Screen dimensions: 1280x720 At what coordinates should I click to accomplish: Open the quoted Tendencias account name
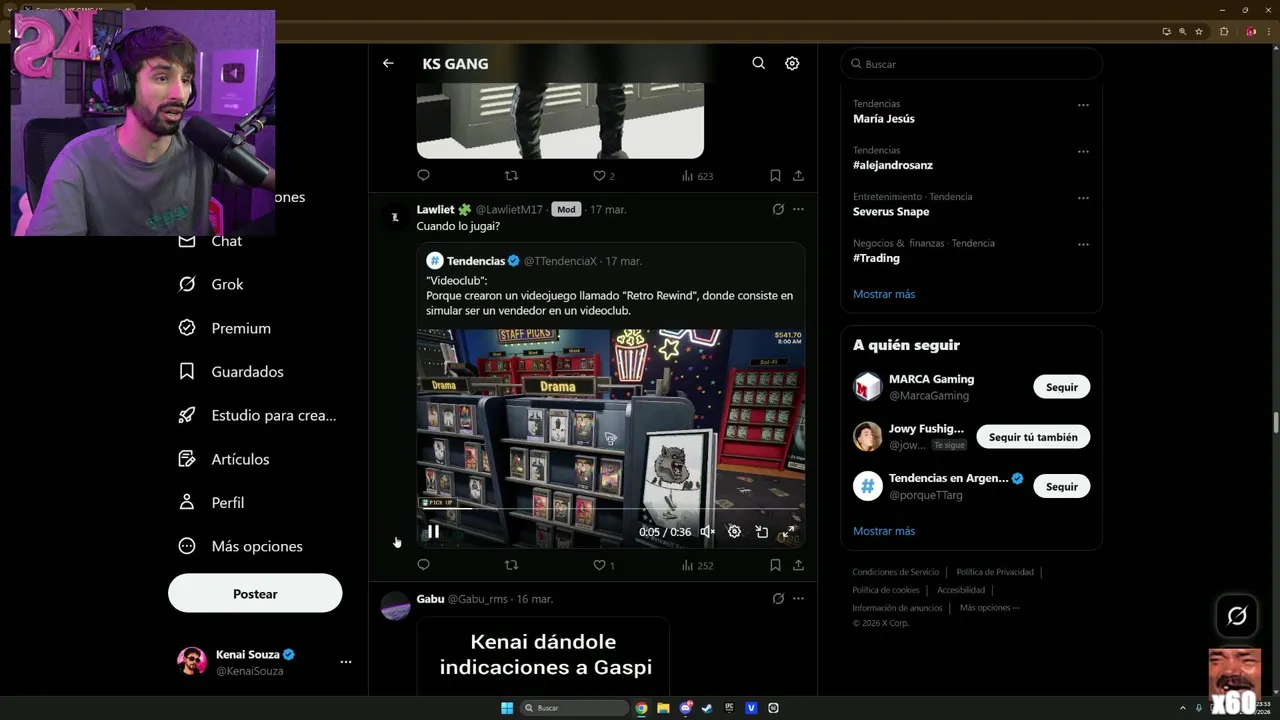476,260
